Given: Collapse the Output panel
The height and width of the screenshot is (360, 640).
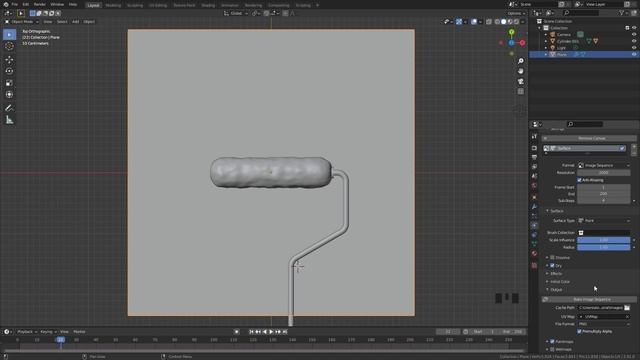Looking at the screenshot, I should tap(555, 290).
